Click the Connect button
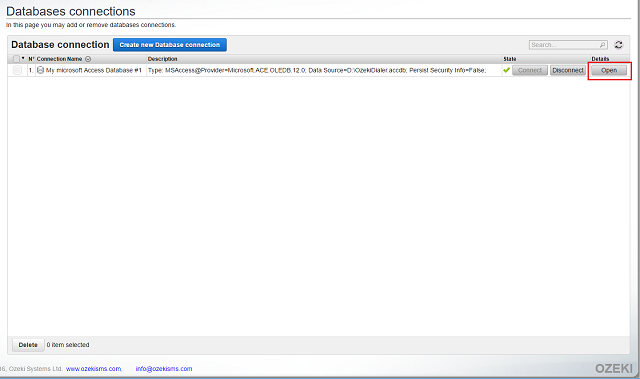This screenshot has height=379, width=640. point(529,70)
